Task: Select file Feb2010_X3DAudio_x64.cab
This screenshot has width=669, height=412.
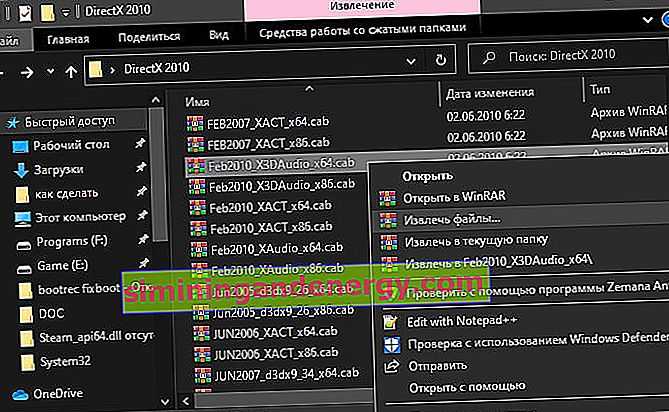Action: click(x=281, y=164)
